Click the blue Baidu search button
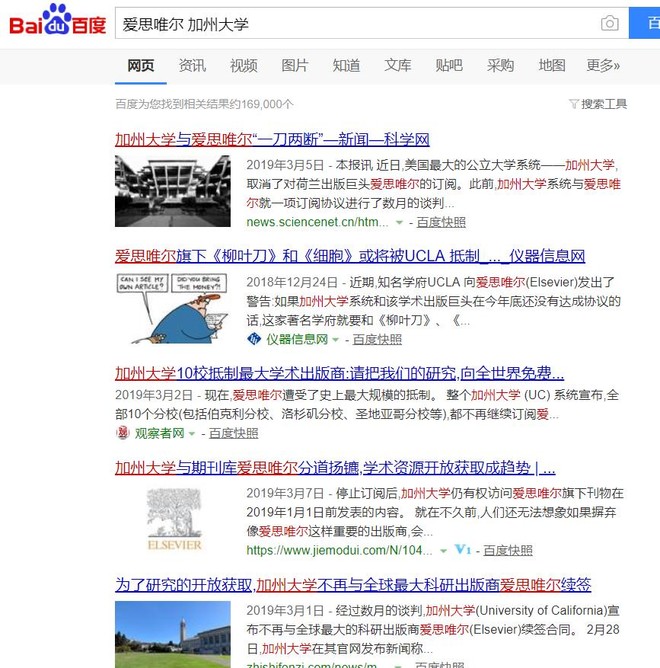 click(644, 23)
